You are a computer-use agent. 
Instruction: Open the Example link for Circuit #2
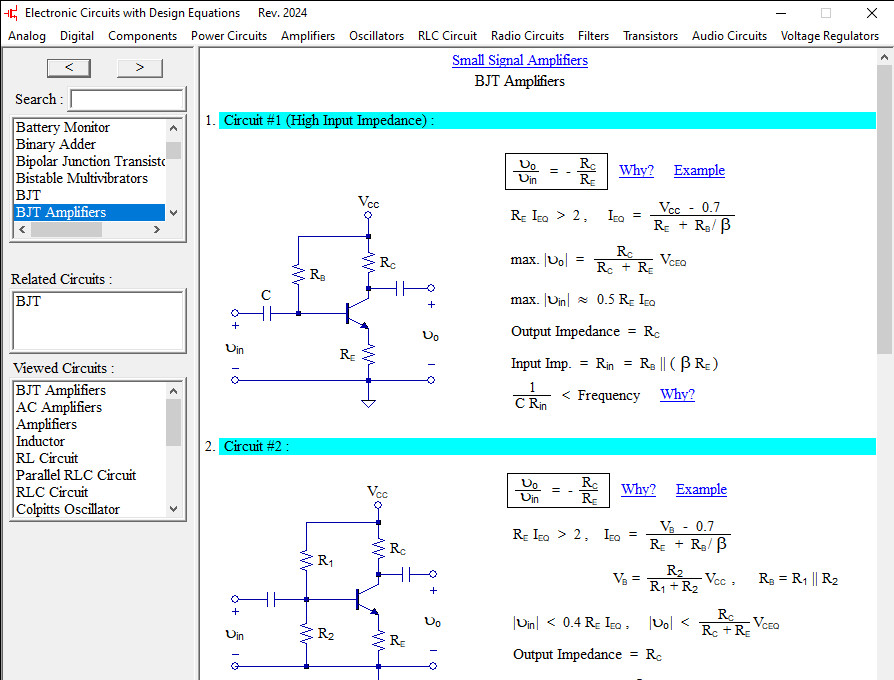click(701, 489)
